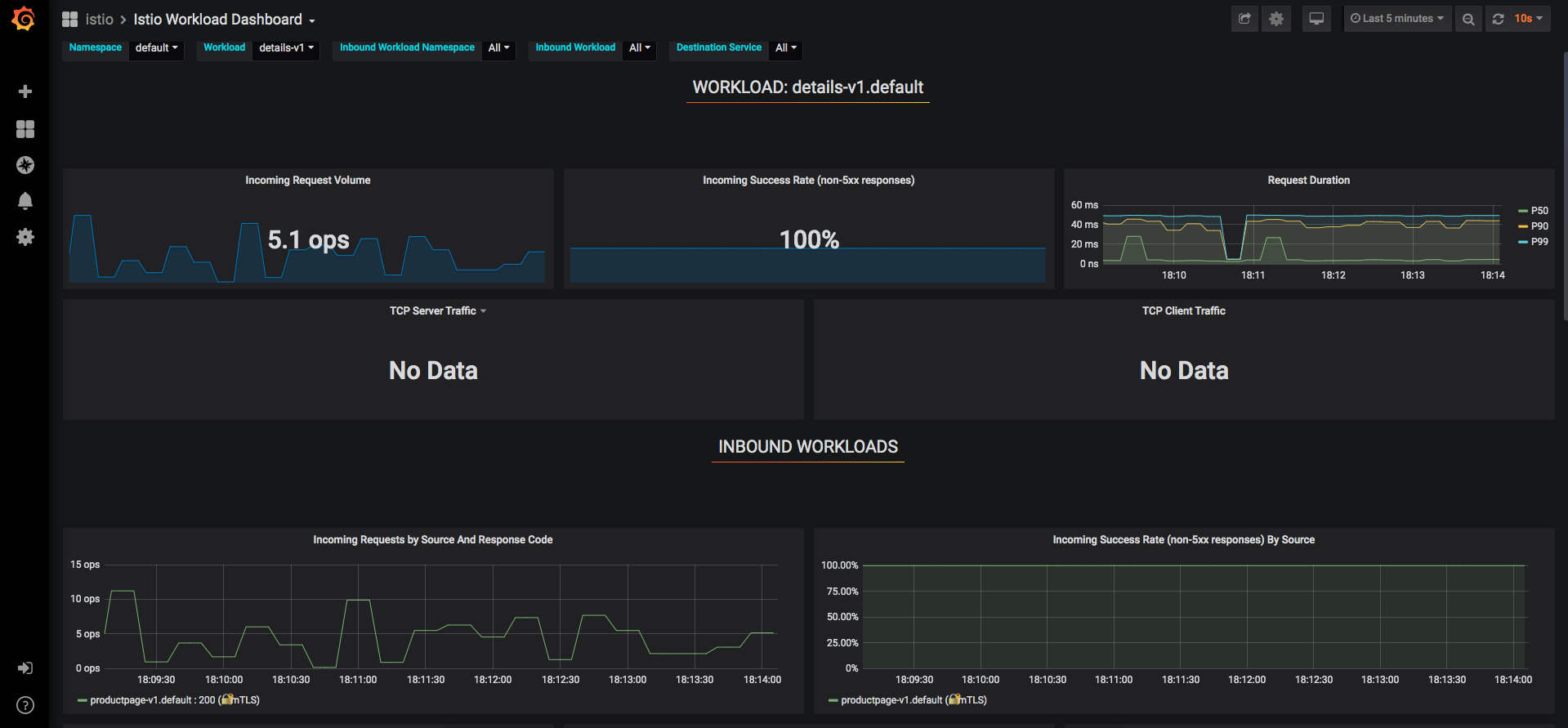Open the Explore compass icon
The width and height of the screenshot is (1568, 728).
coord(25,165)
